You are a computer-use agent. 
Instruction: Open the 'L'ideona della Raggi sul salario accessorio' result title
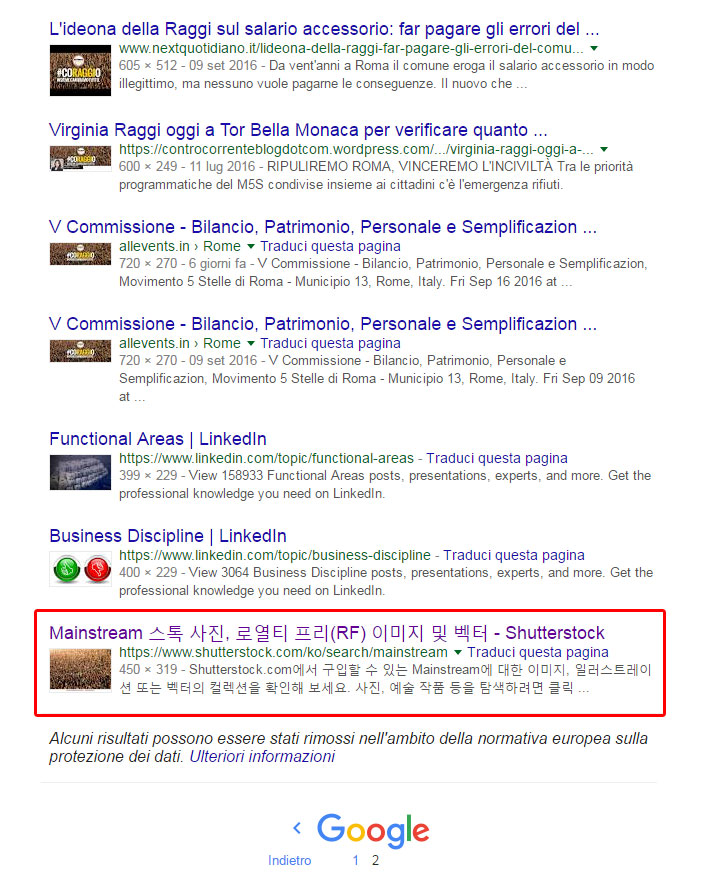coord(324,29)
